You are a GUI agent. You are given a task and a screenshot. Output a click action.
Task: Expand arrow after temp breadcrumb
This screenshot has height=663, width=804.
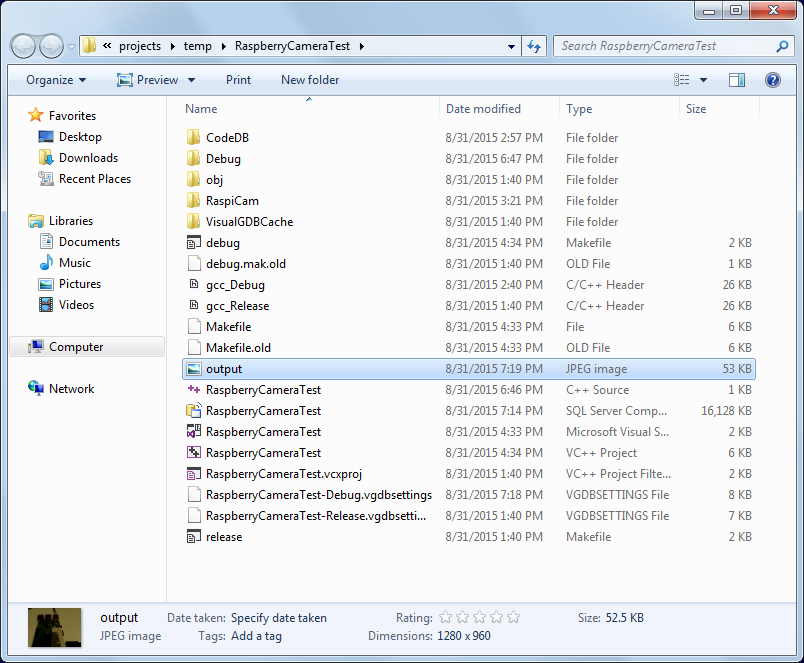pyautogui.click(x=224, y=46)
